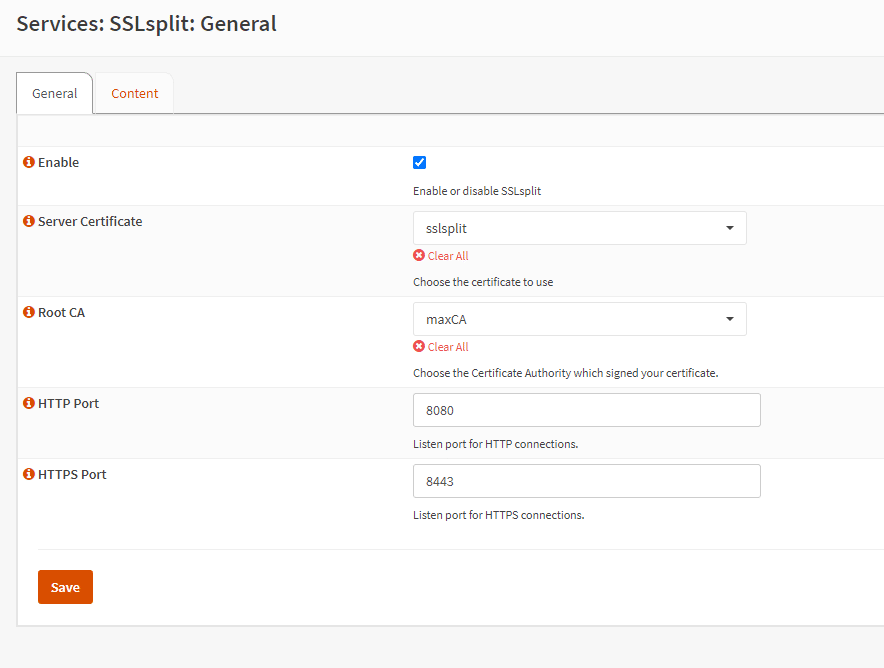The width and height of the screenshot is (884, 668).
Task: Expand the Root CA dropdown showing maxCA
Action: pos(579,319)
